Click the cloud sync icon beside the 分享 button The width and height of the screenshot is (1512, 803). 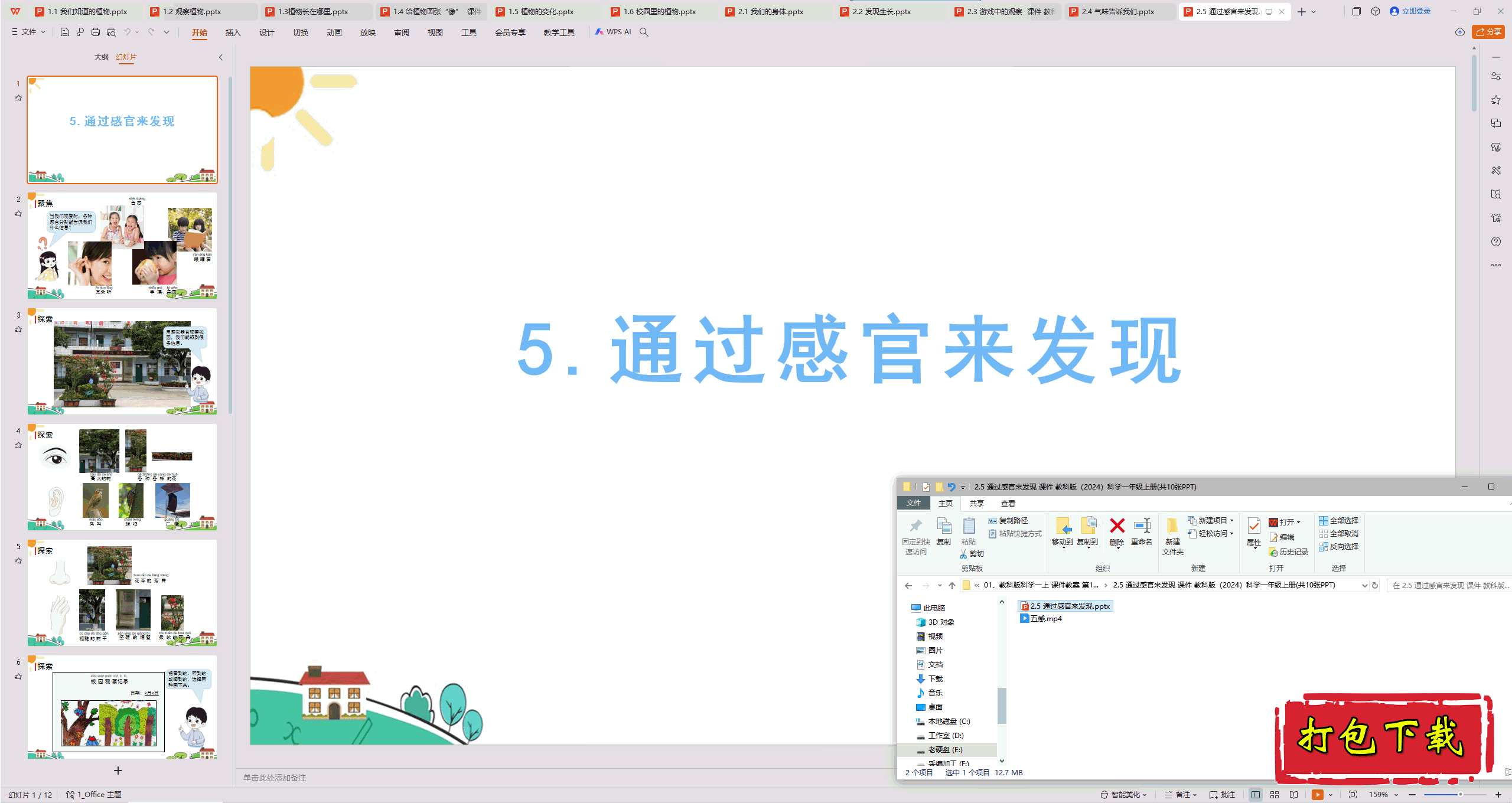(x=1460, y=32)
